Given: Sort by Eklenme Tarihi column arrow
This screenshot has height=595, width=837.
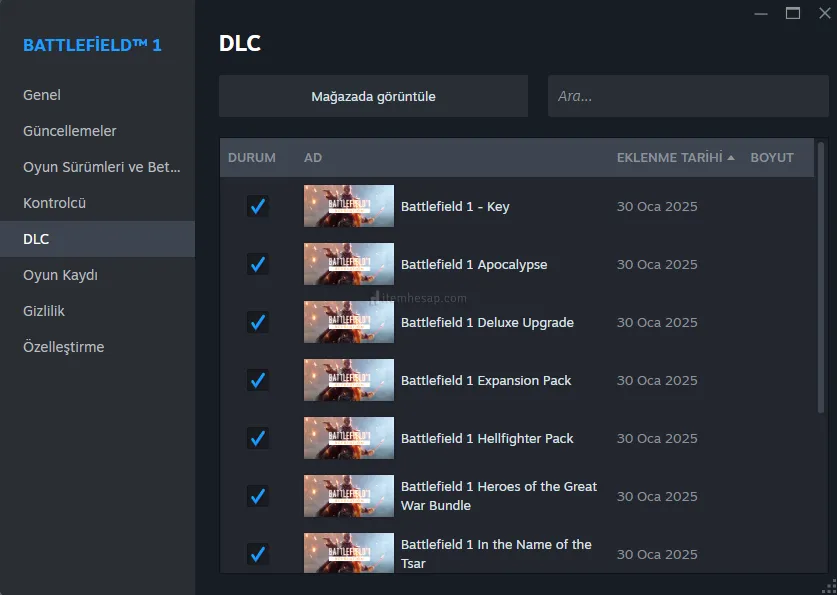Looking at the screenshot, I should (x=731, y=158).
